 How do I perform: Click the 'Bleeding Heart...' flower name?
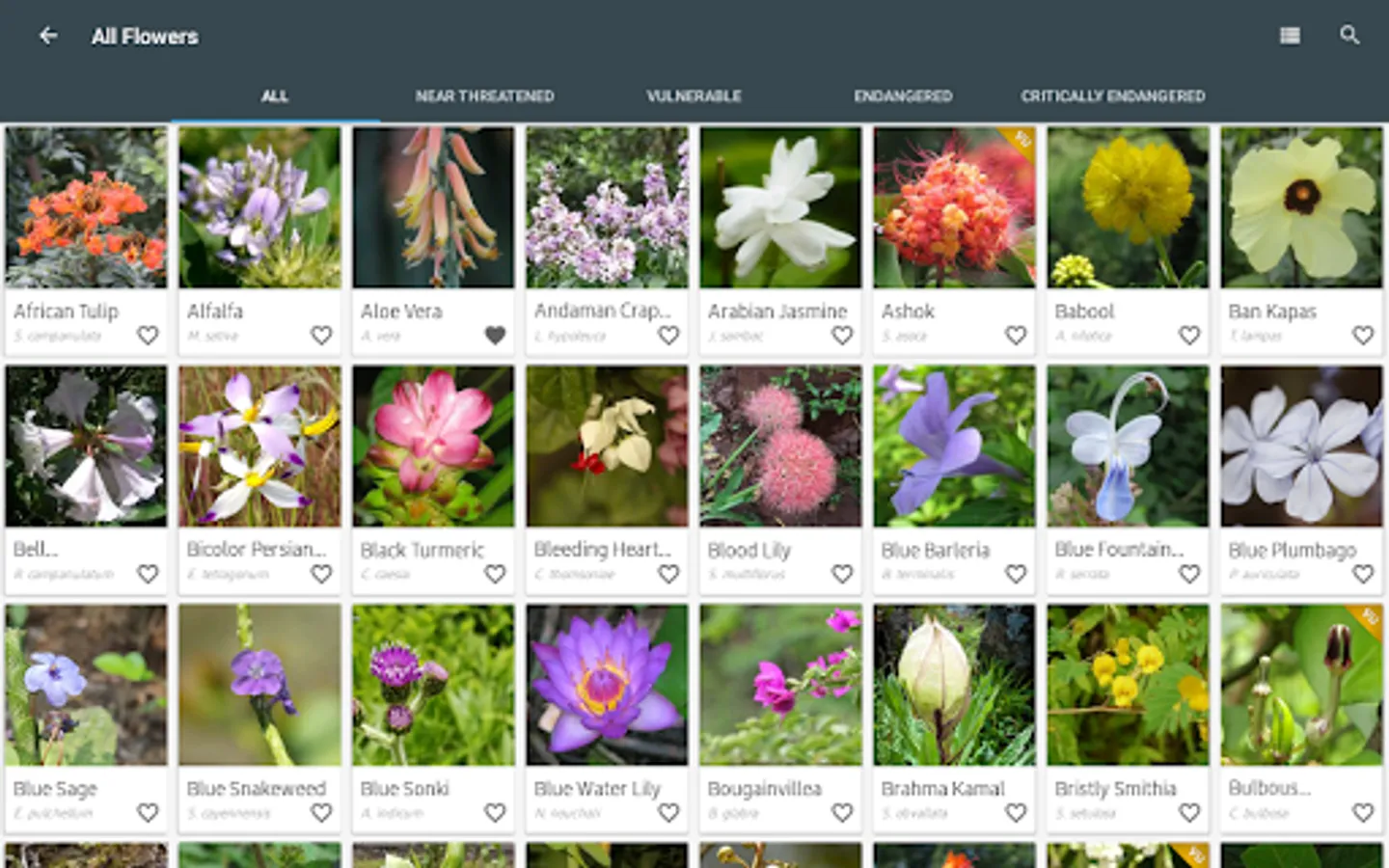[x=602, y=550]
